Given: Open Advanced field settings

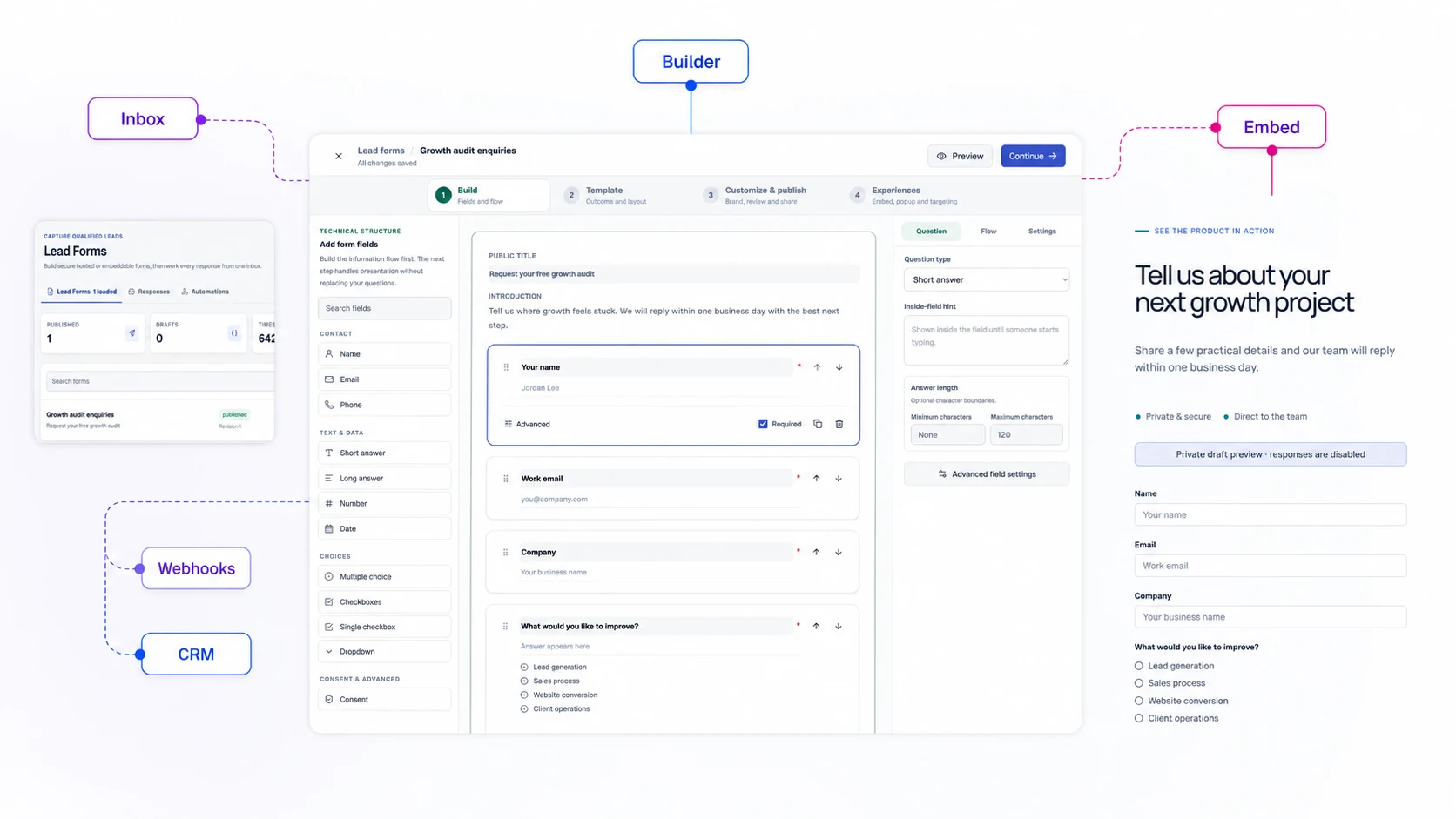Looking at the screenshot, I should [986, 474].
